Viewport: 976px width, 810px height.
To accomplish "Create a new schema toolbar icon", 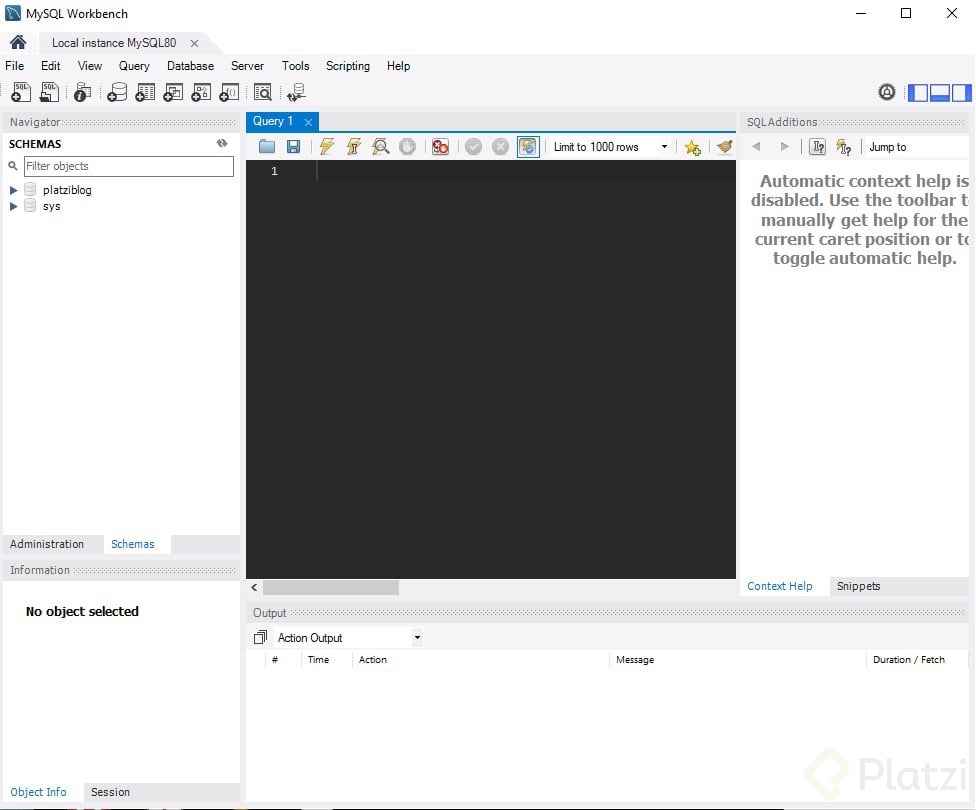I will [x=116, y=92].
